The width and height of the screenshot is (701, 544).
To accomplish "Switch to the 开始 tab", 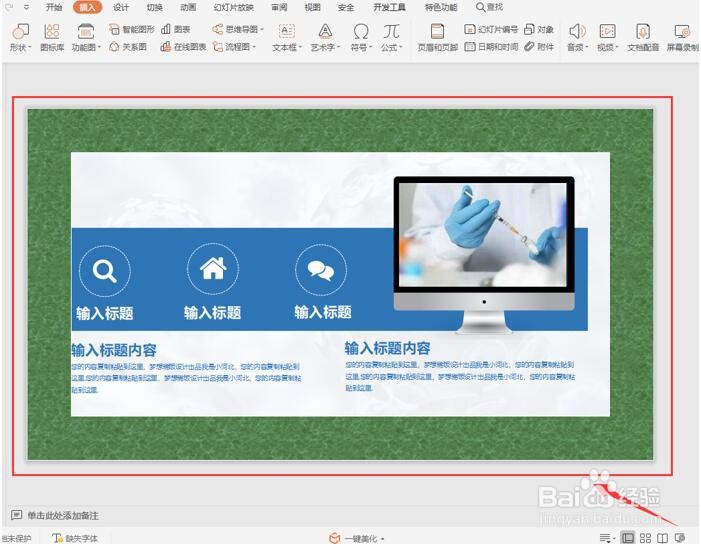I will [54, 7].
